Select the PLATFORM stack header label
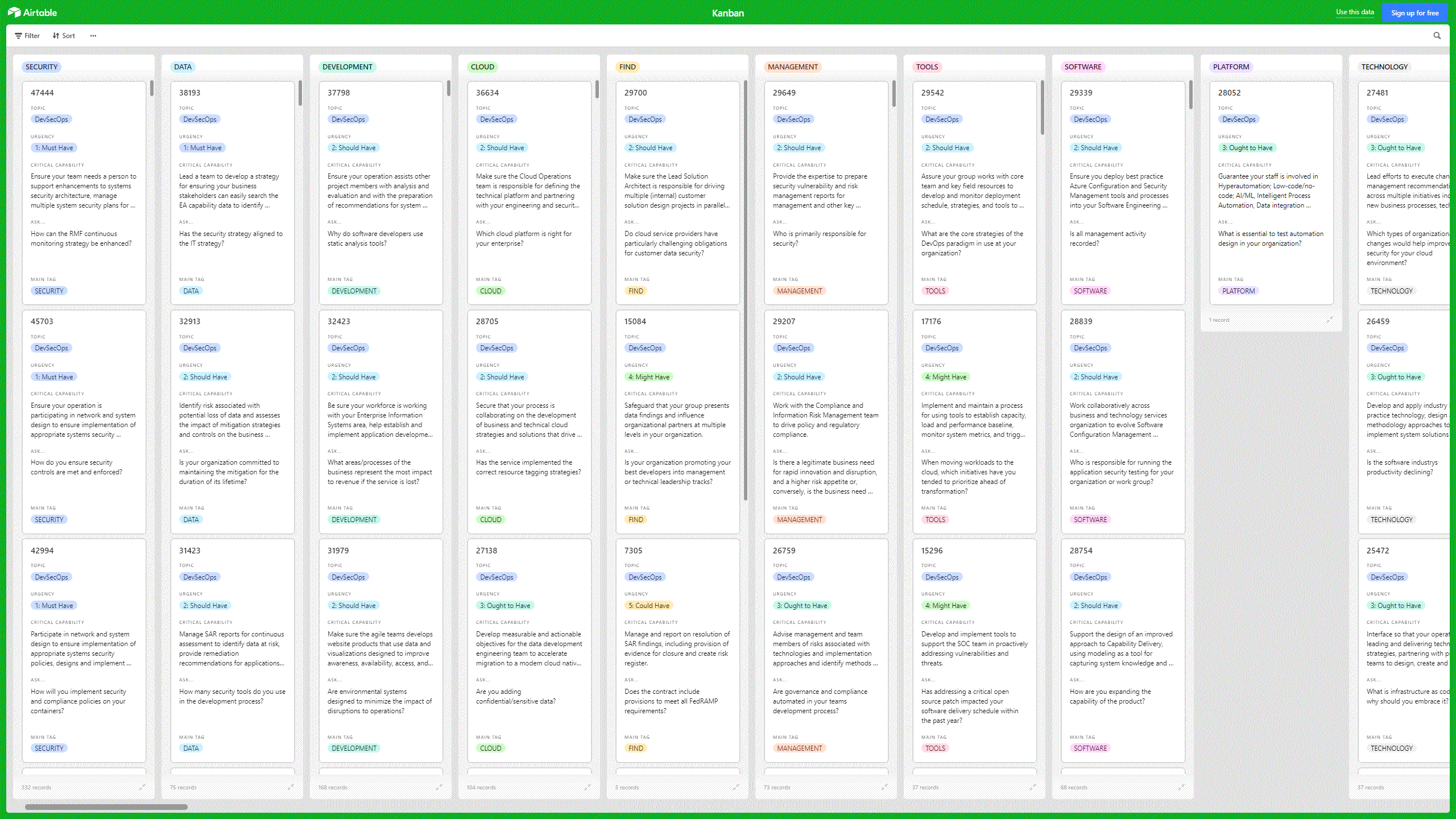 tap(1231, 67)
